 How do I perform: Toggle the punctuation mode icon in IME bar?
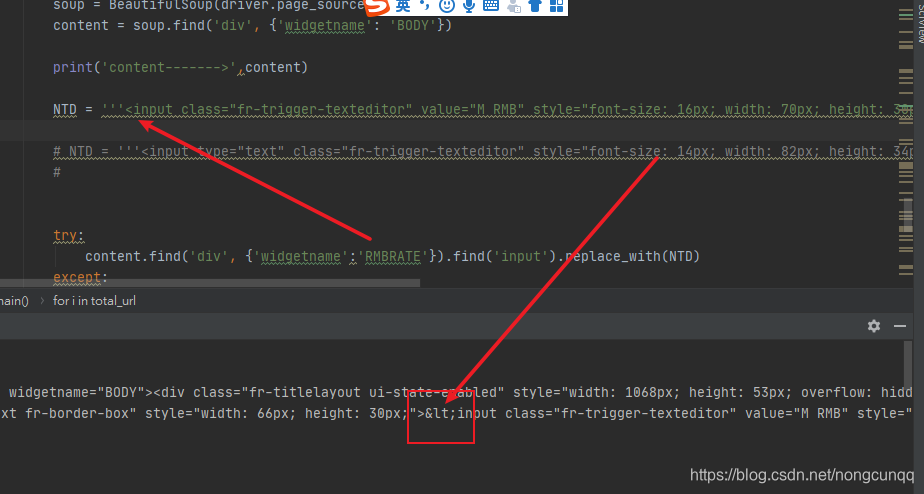(x=424, y=6)
